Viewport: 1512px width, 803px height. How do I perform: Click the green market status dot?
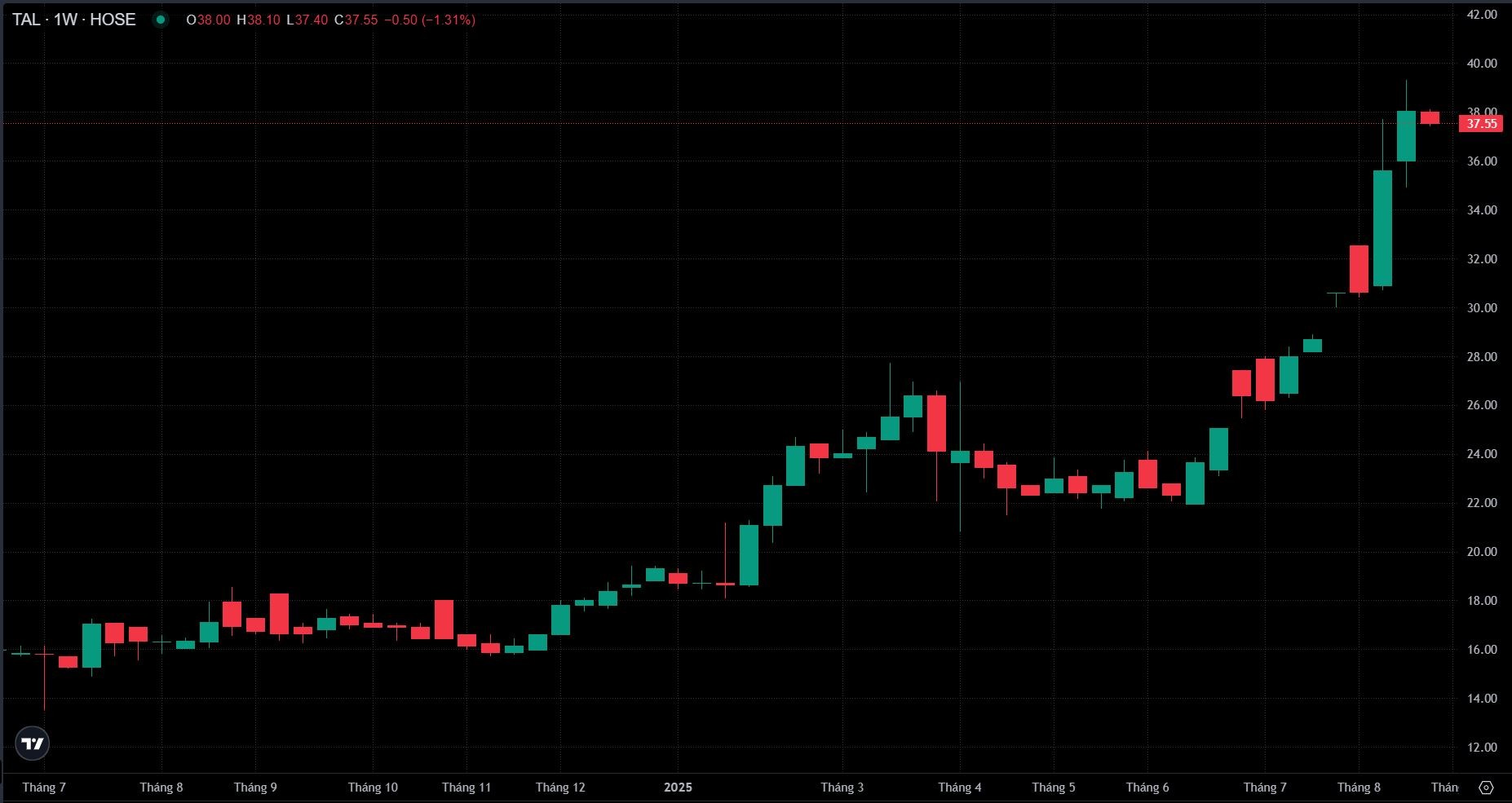click(161, 20)
